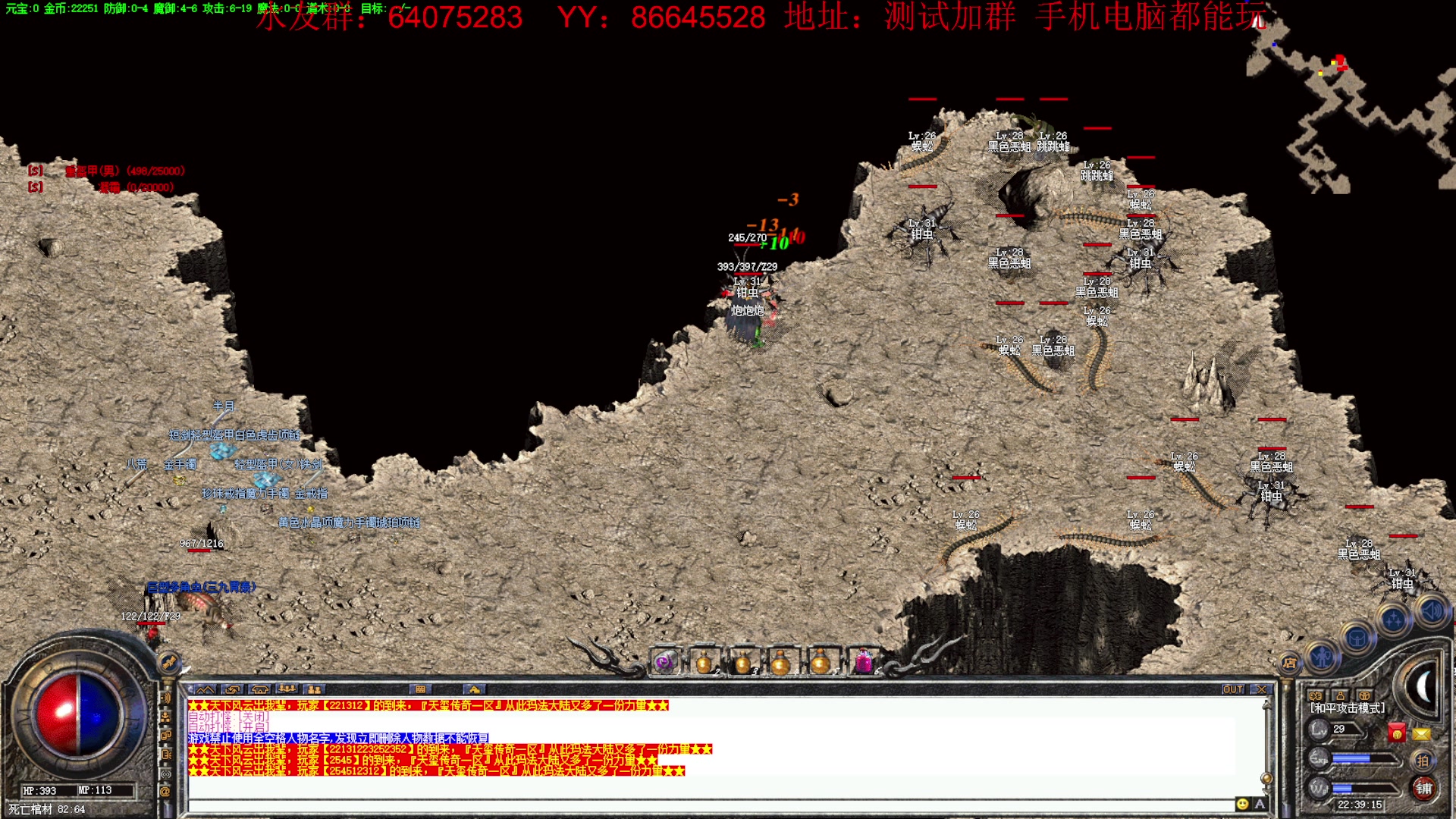1456x819 pixels.
Task: Click the red envelope gift icon
Action: click(1396, 733)
